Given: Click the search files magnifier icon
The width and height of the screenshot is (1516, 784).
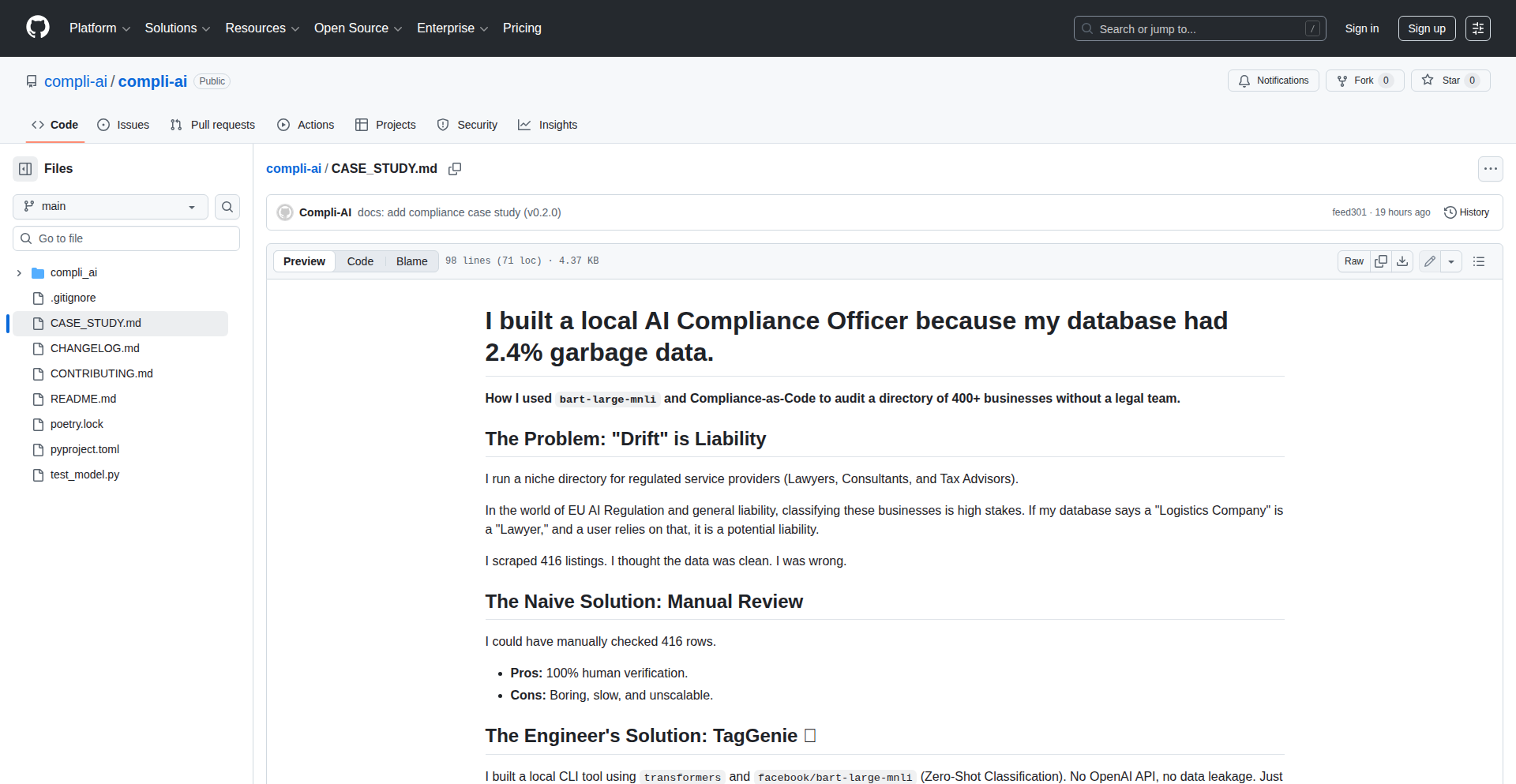Looking at the screenshot, I should 227,207.
